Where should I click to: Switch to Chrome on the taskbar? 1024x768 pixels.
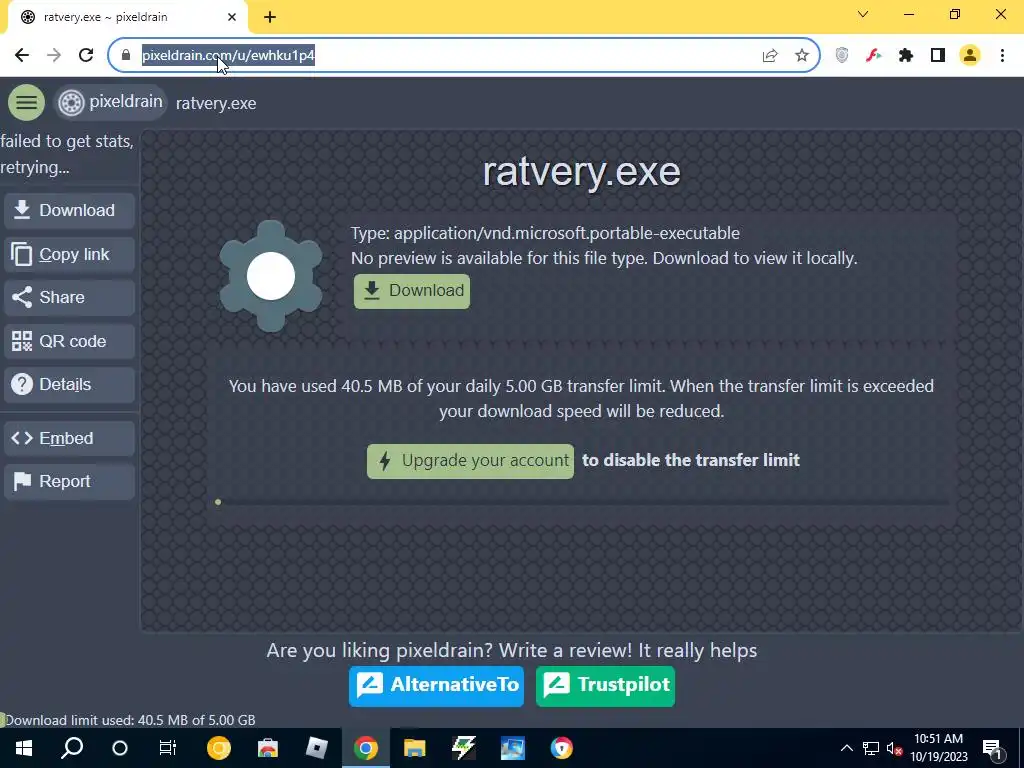click(366, 748)
